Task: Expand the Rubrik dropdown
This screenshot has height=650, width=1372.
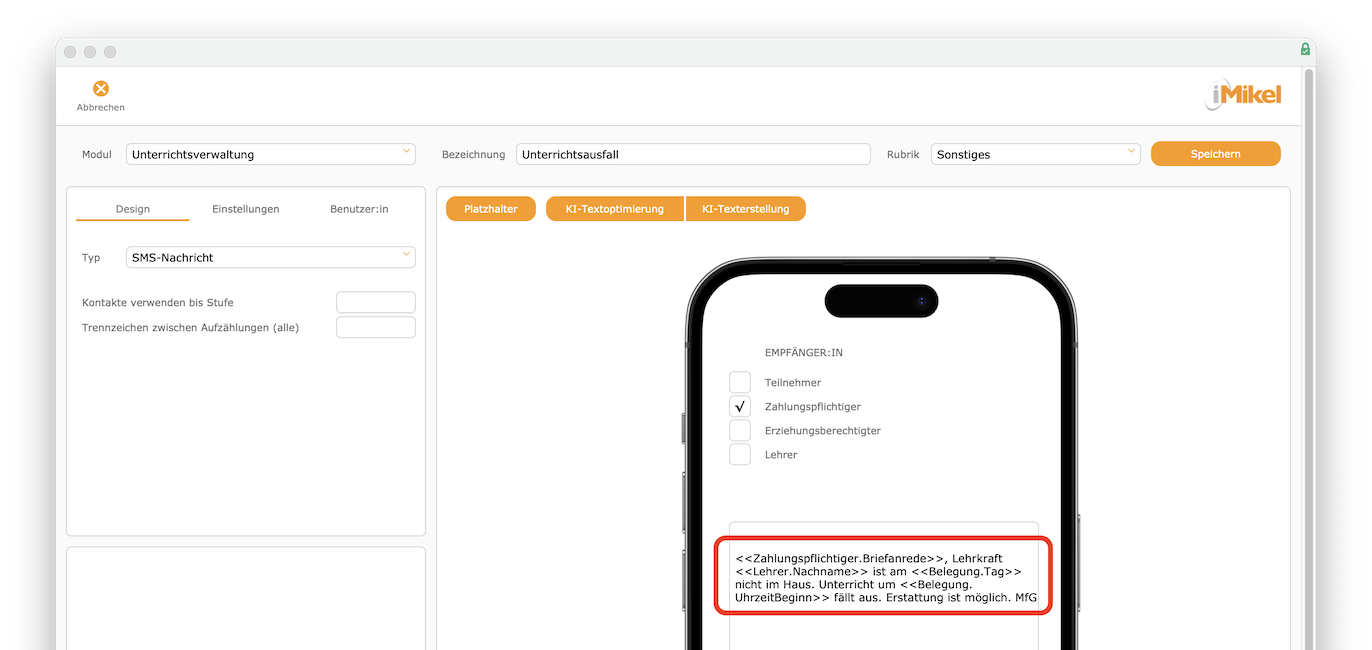Action: 1035,154
